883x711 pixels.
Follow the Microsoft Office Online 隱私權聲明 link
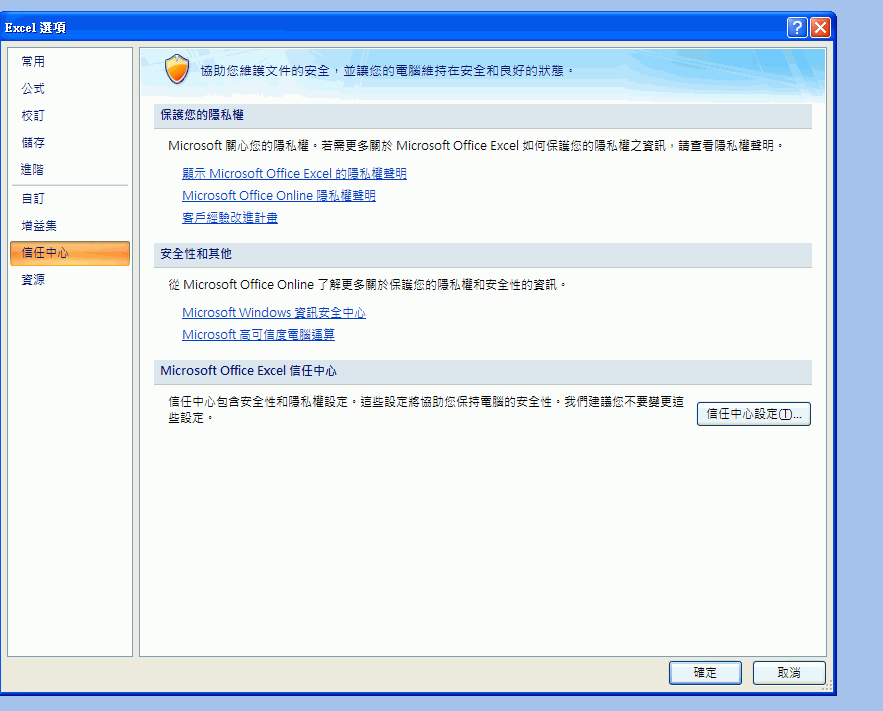[279, 195]
